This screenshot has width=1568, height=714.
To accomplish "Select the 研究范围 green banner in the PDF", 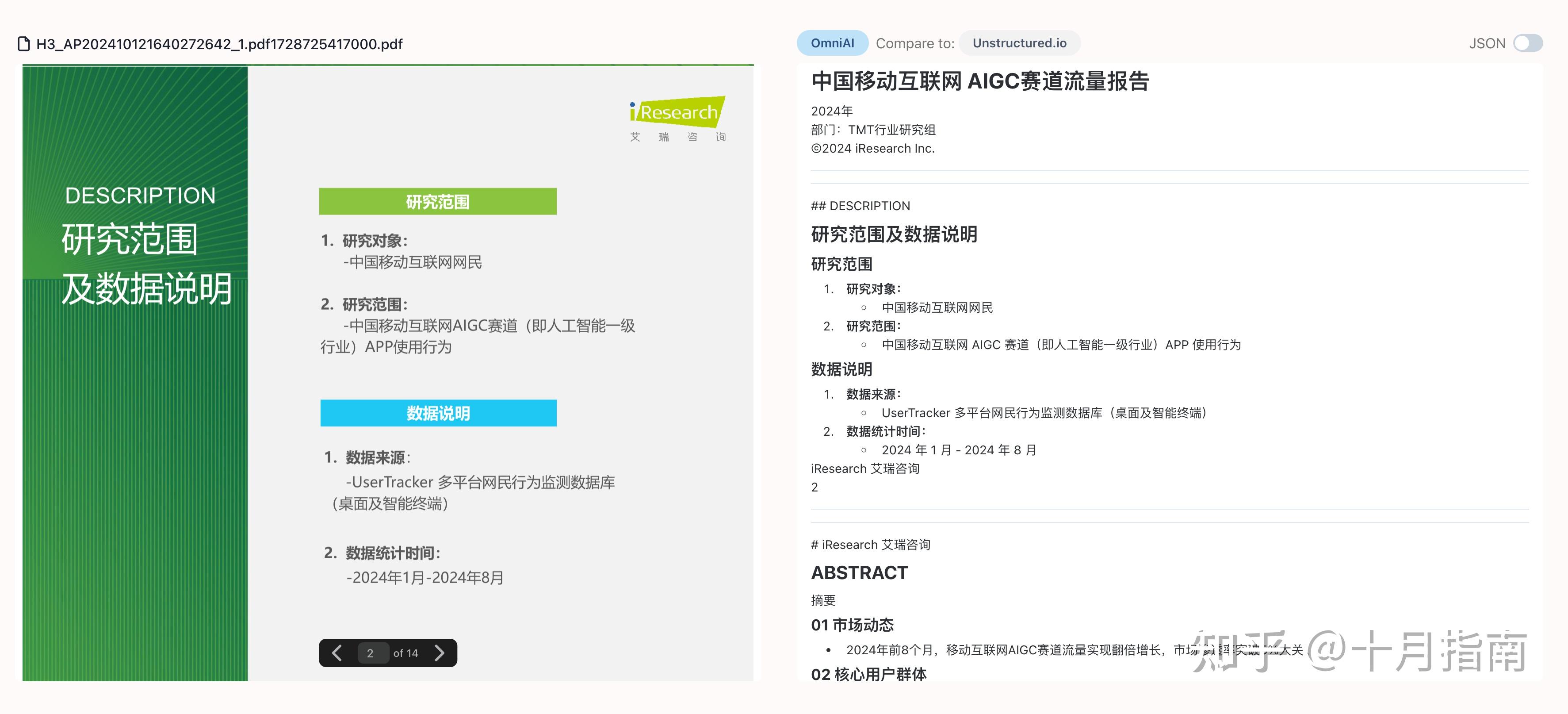I will click(438, 202).
